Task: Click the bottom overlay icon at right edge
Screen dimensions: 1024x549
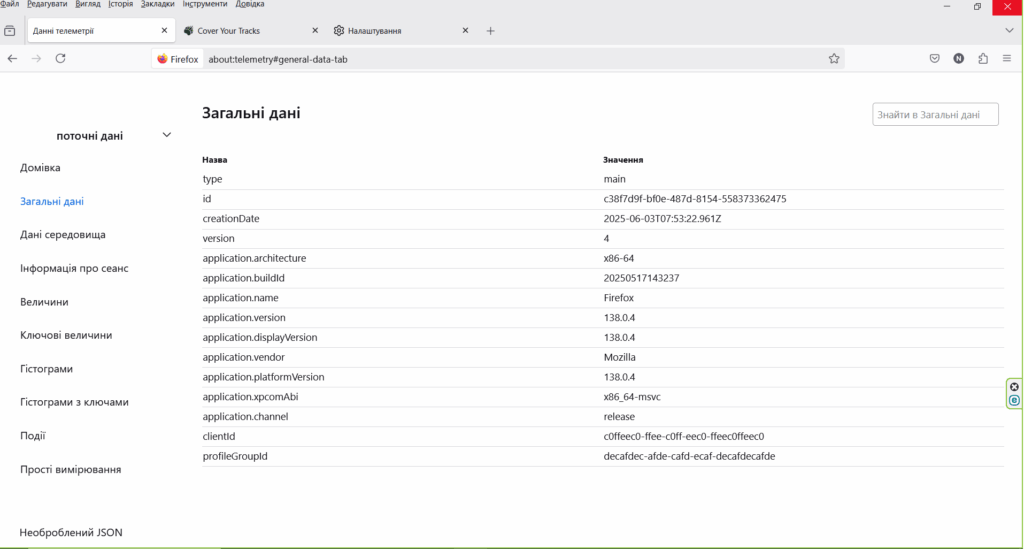Action: 1014,400
